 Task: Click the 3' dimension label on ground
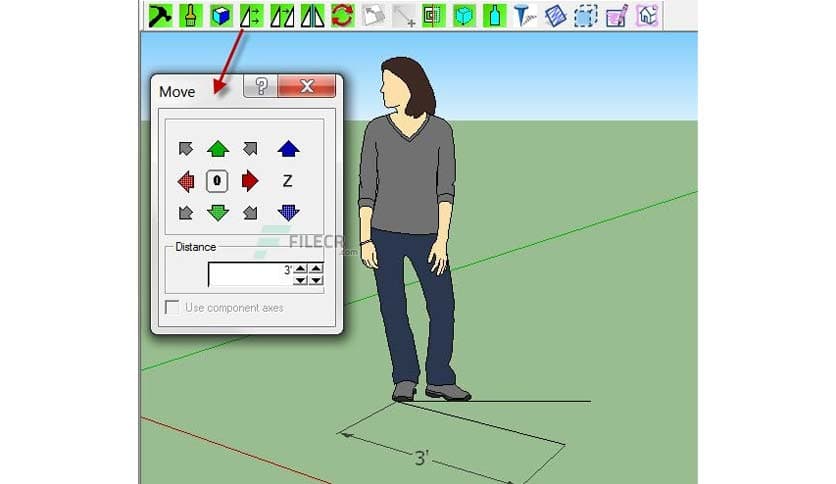[x=422, y=457]
